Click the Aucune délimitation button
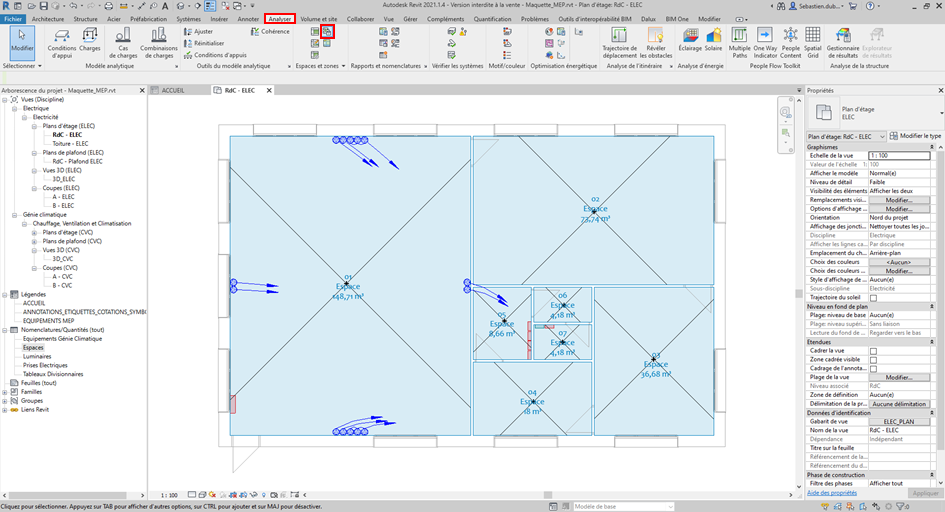This screenshot has width=945, height=512. [x=898, y=404]
